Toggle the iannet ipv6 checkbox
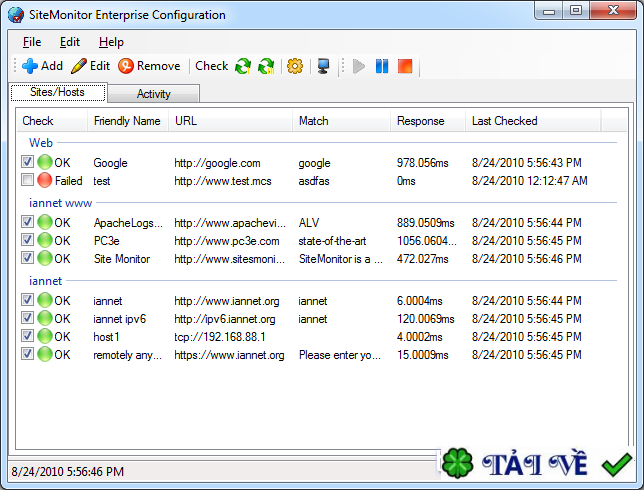 tap(28, 318)
